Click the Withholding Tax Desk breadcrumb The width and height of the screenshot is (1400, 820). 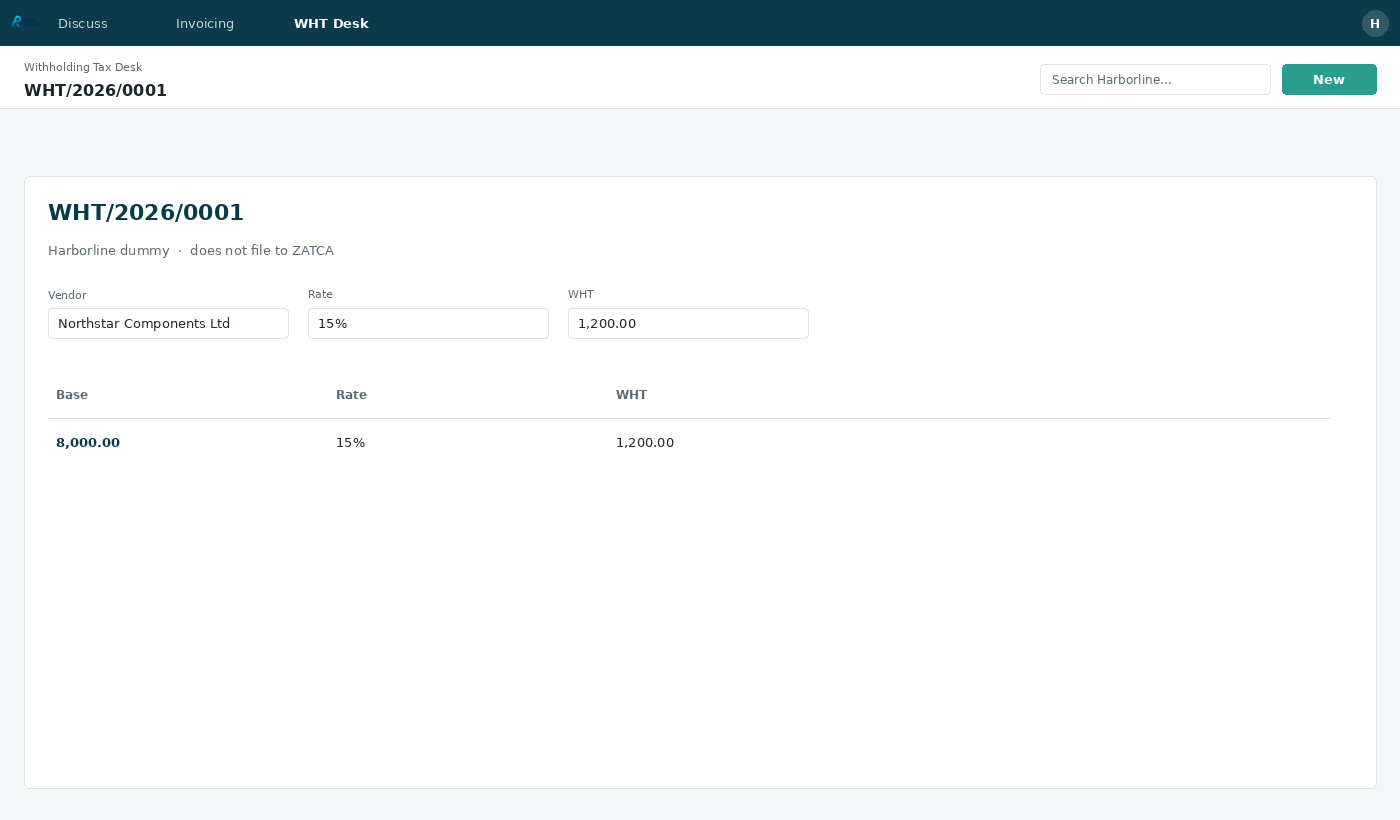[x=83, y=67]
